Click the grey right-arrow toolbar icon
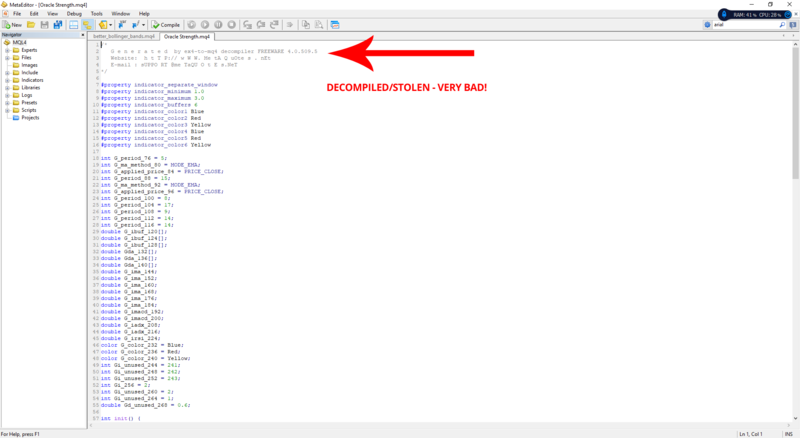 [x=289, y=25]
